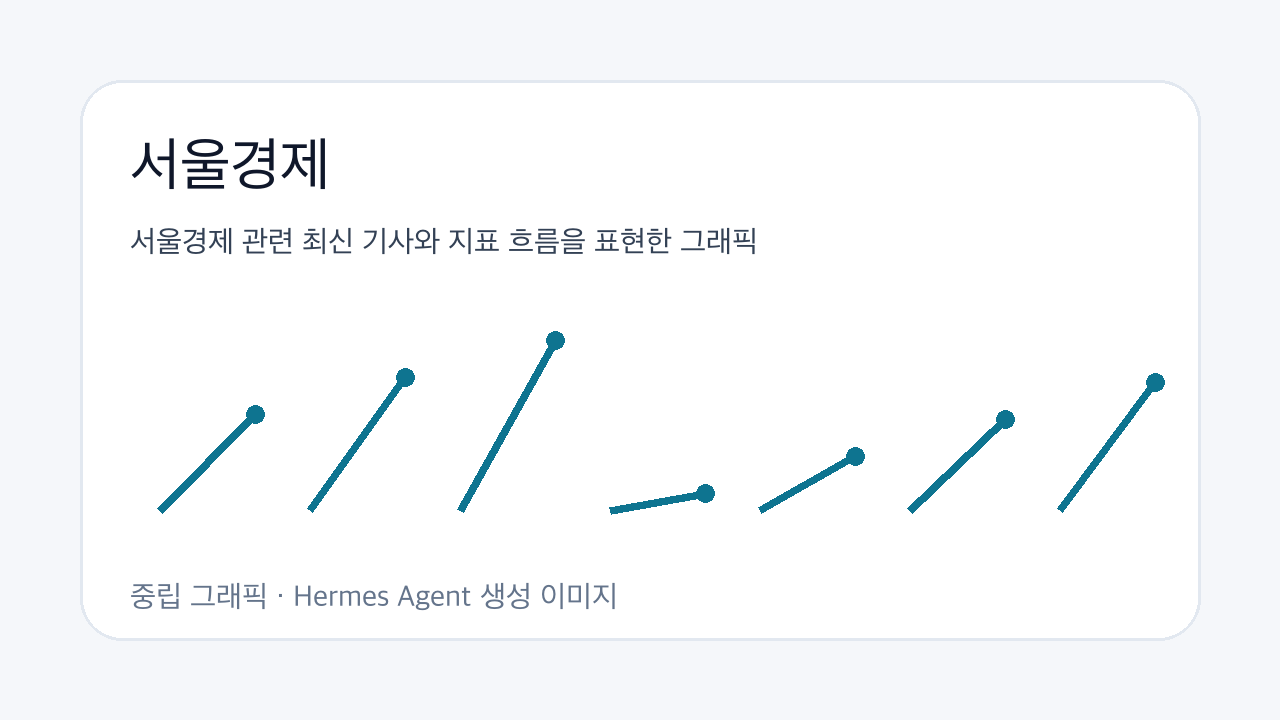
Task: Click the first teal trend line stroke
Action: tap(207, 462)
